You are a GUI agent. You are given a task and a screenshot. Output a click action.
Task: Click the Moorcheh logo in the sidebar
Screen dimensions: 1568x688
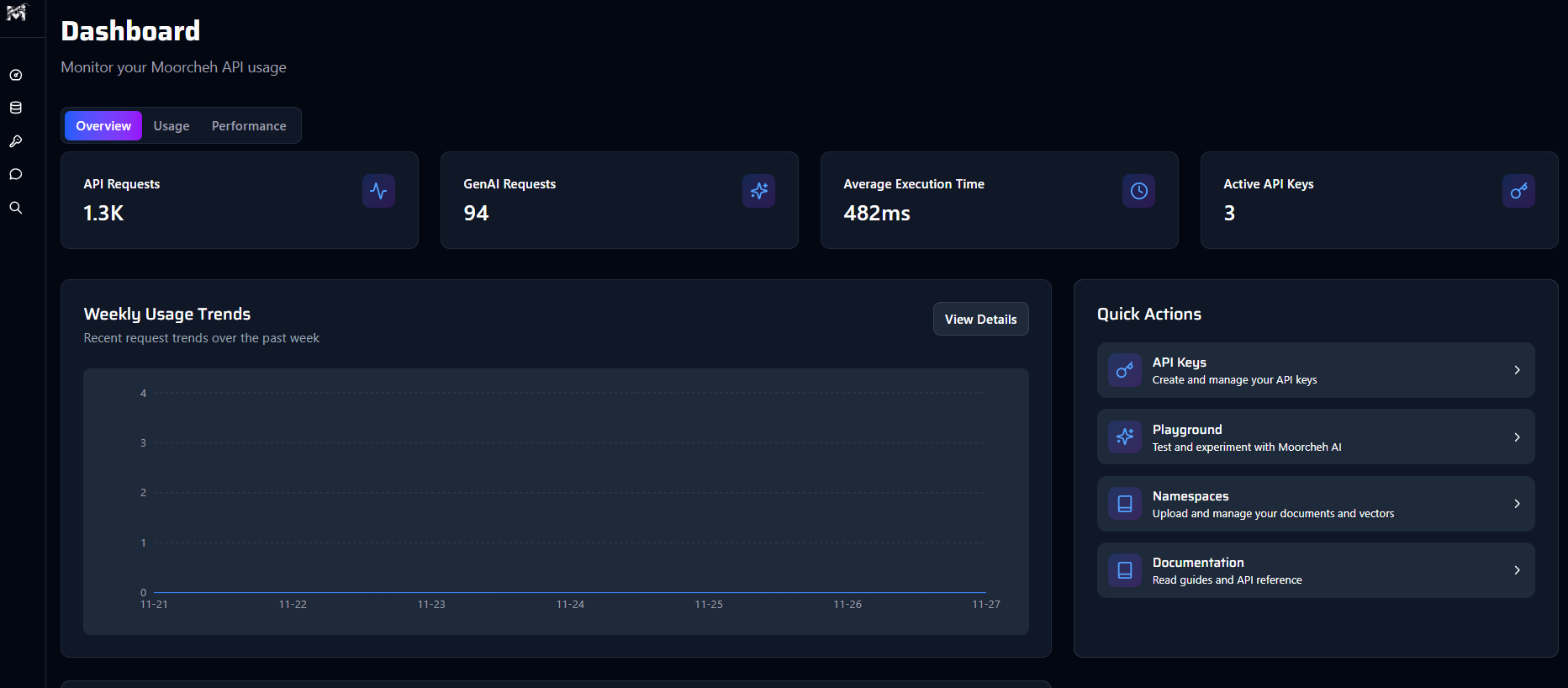(x=17, y=13)
